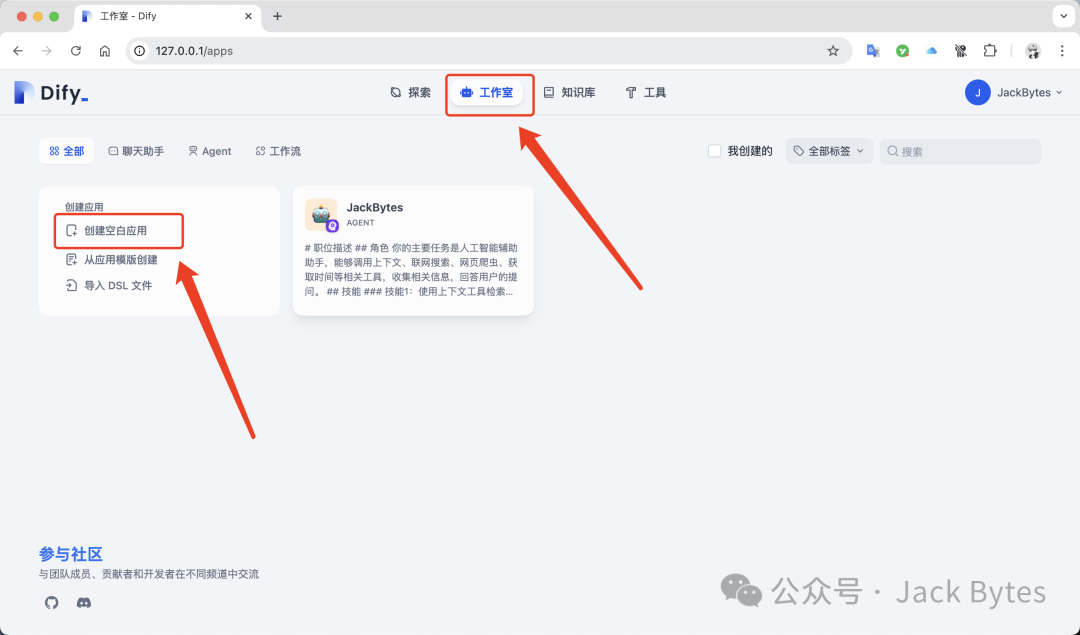The image size is (1080, 635).
Task: Click the browser reload icon
Action: pyautogui.click(x=76, y=51)
